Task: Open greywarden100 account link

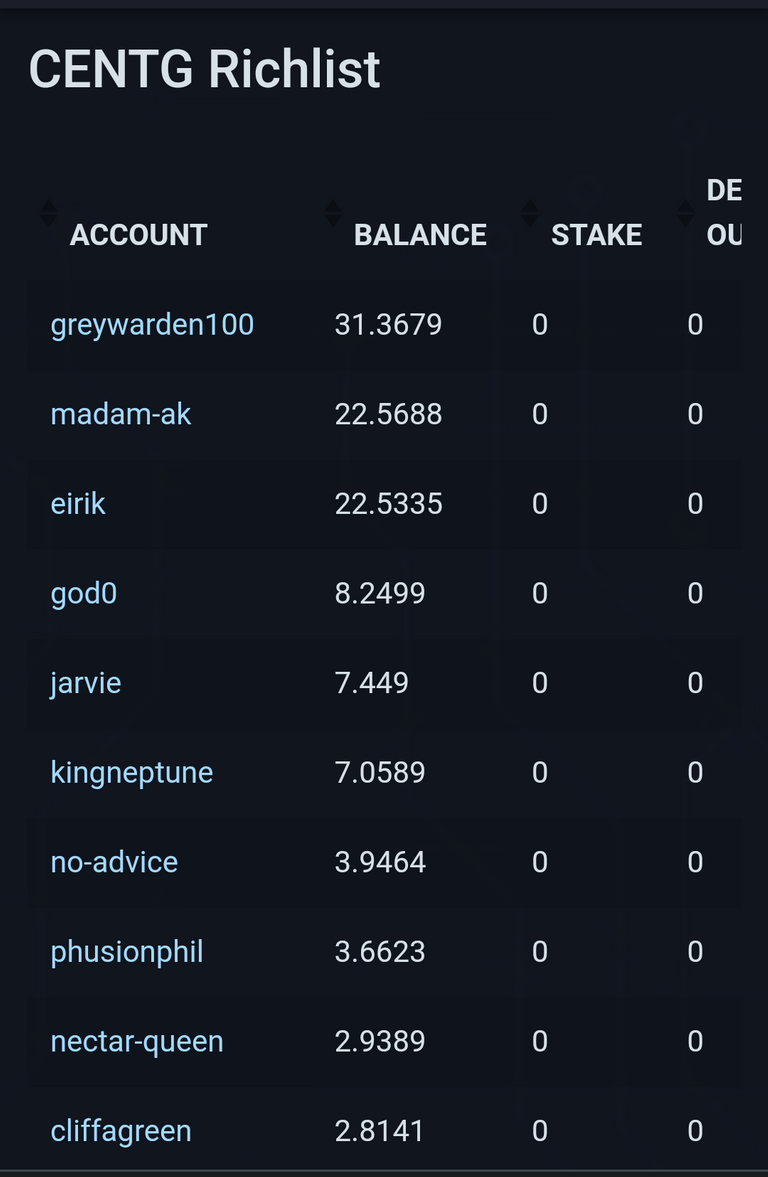Action: [152, 325]
